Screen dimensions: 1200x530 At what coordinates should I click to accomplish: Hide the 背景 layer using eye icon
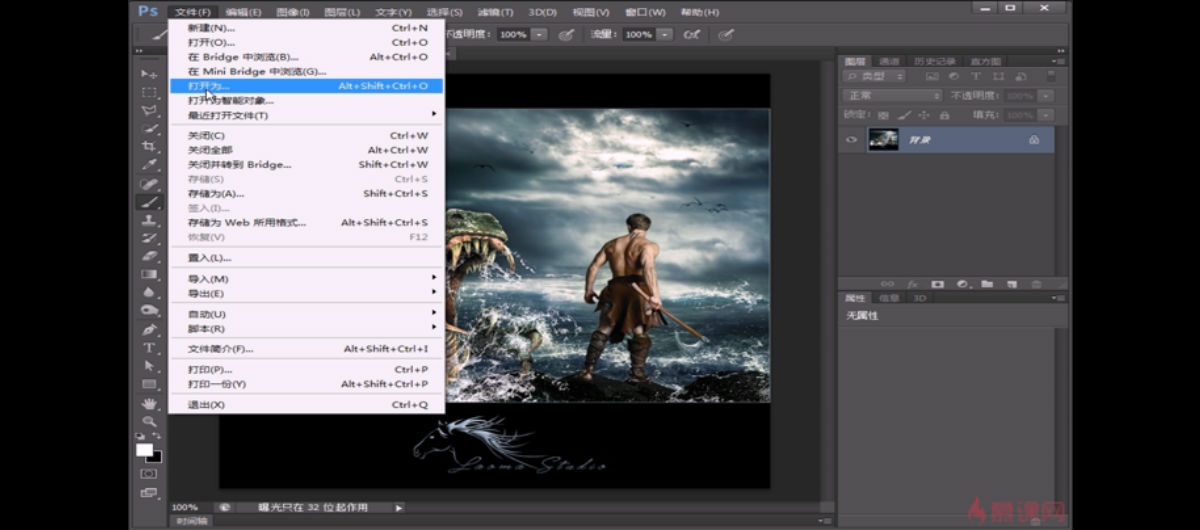(852, 140)
